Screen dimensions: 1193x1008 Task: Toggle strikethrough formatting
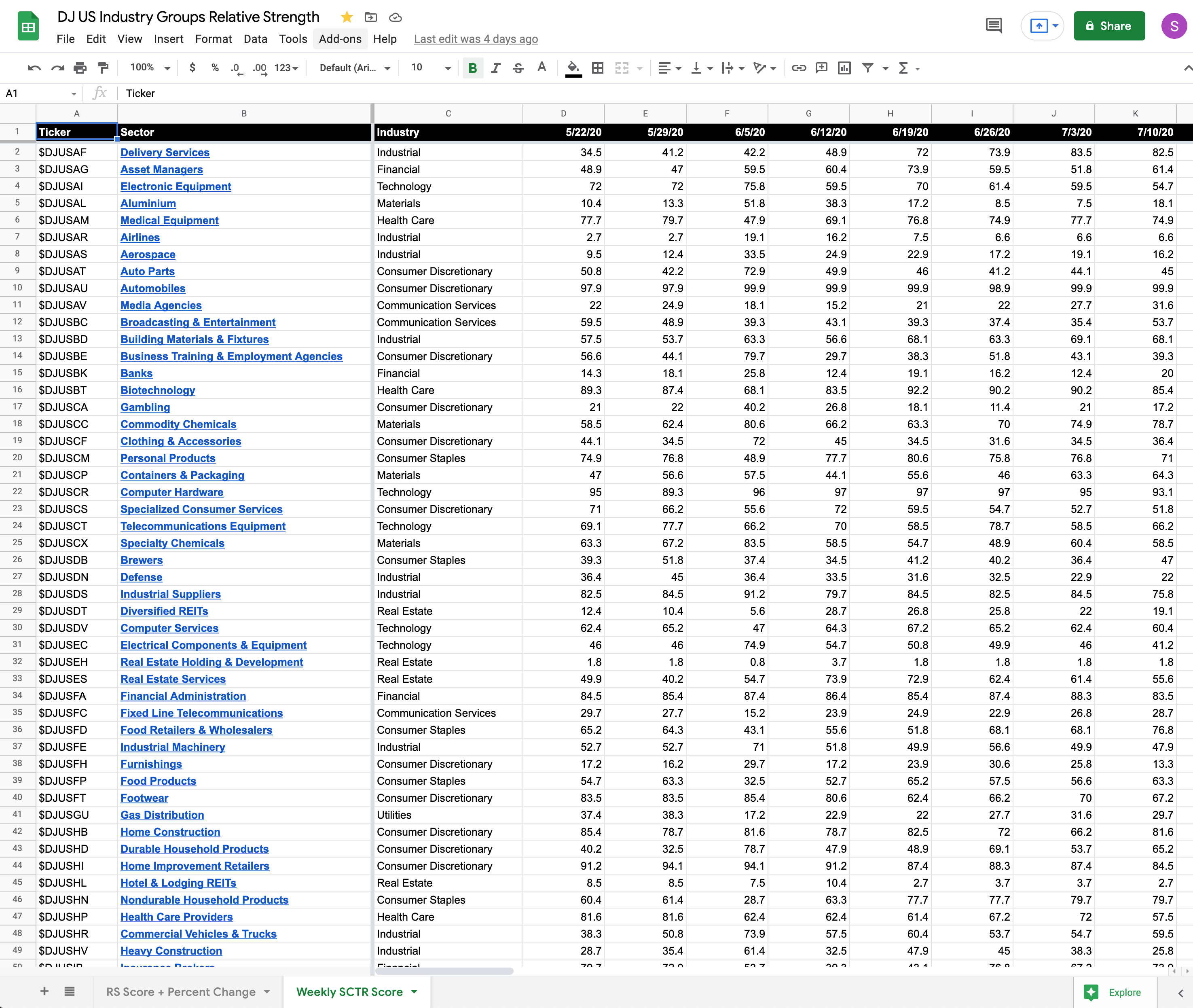[x=518, y=68]
